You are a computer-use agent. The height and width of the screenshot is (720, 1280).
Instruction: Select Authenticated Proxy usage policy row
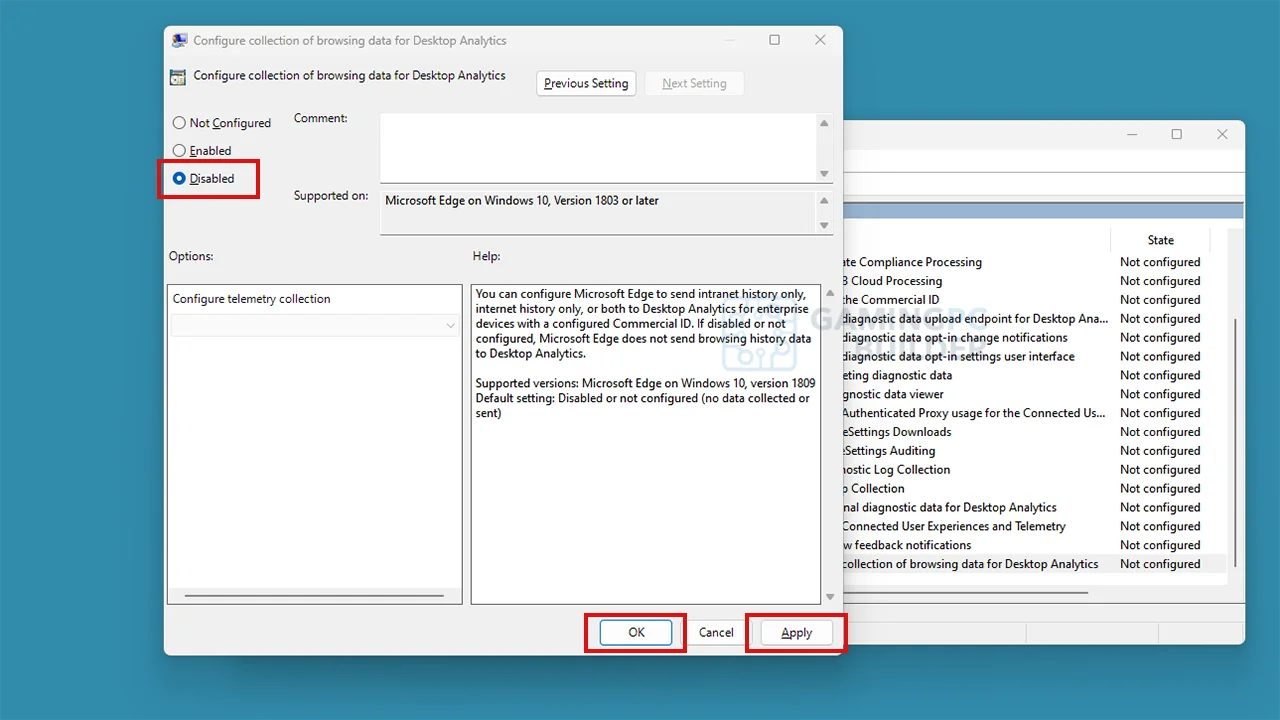[x=1035, y=413]
